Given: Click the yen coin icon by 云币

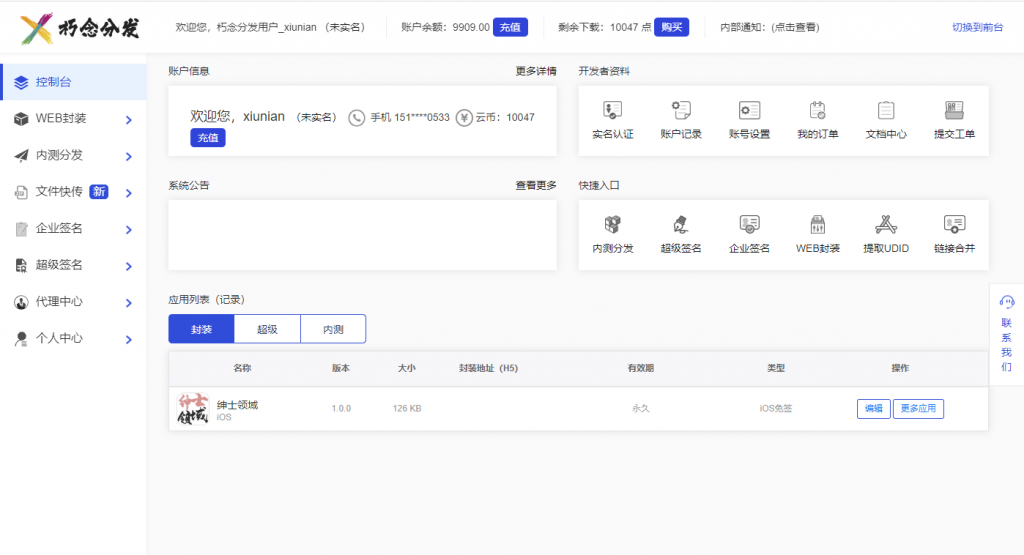Looking at the screenshot, I should tap(464, 118).
